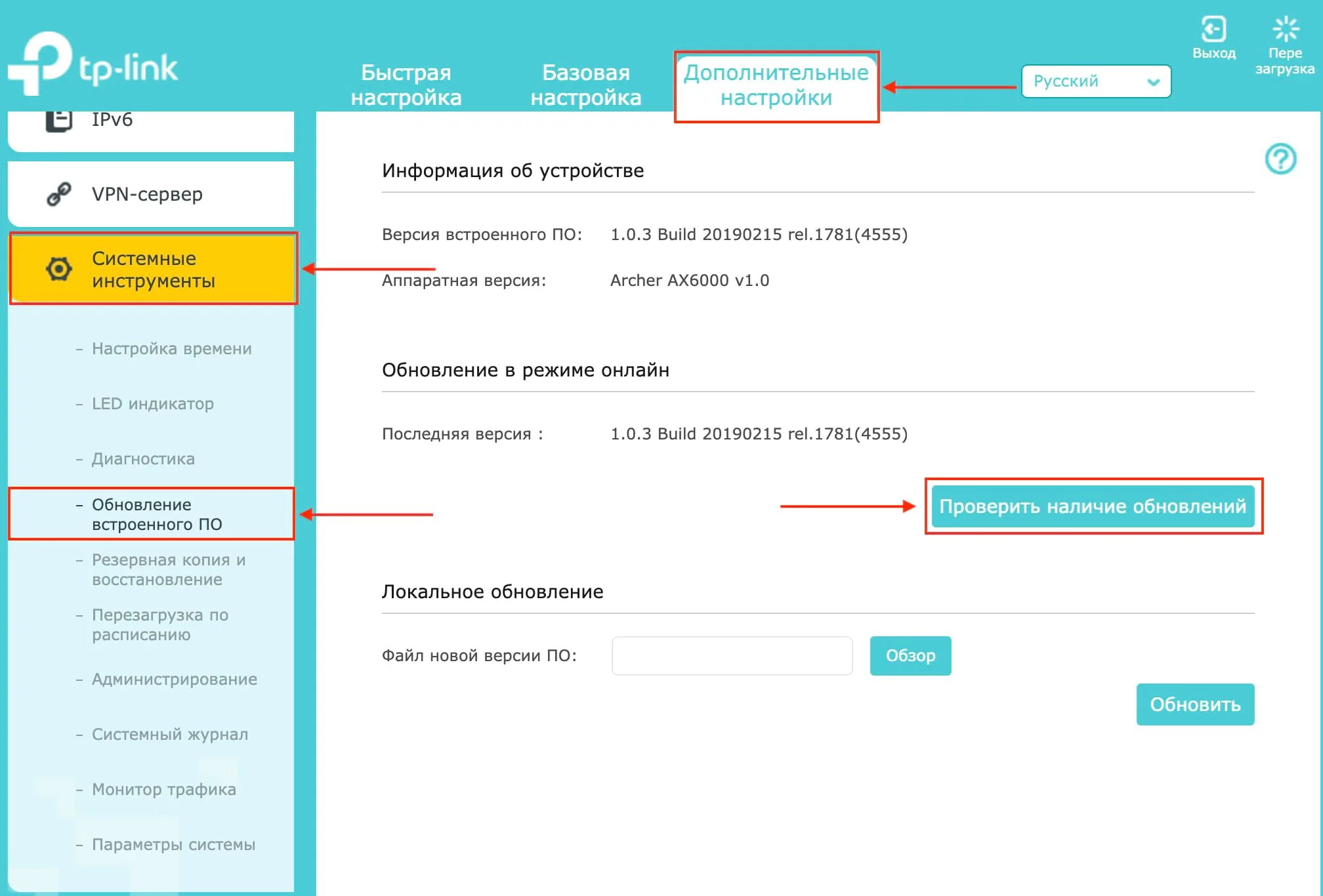This screenshot has height=896, width=1323.
Task: Open the Русский language dropdown
Action: [1096, 81]
